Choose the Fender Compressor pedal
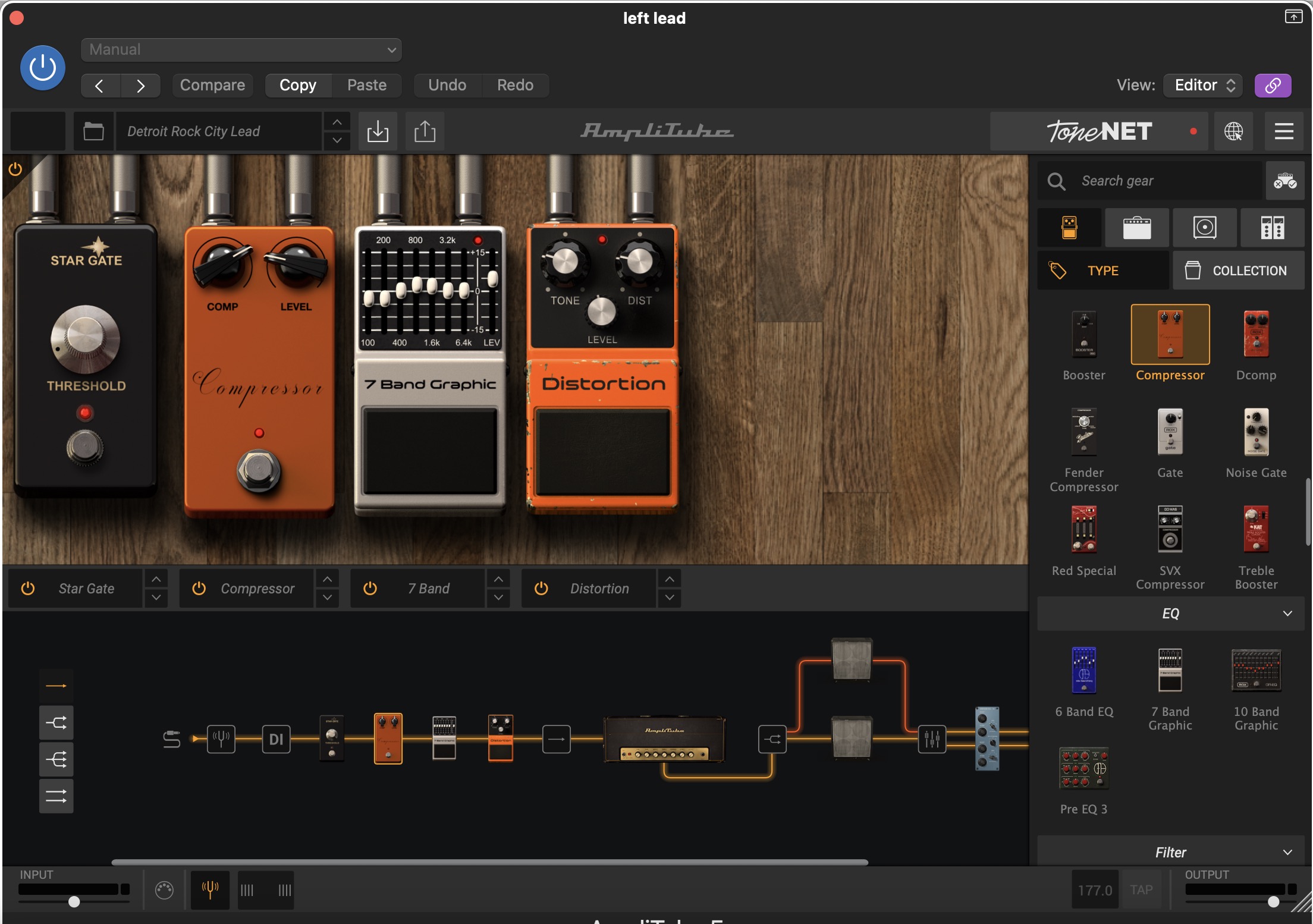Viewport: 1313px width, 924px height. [1084, 432]
